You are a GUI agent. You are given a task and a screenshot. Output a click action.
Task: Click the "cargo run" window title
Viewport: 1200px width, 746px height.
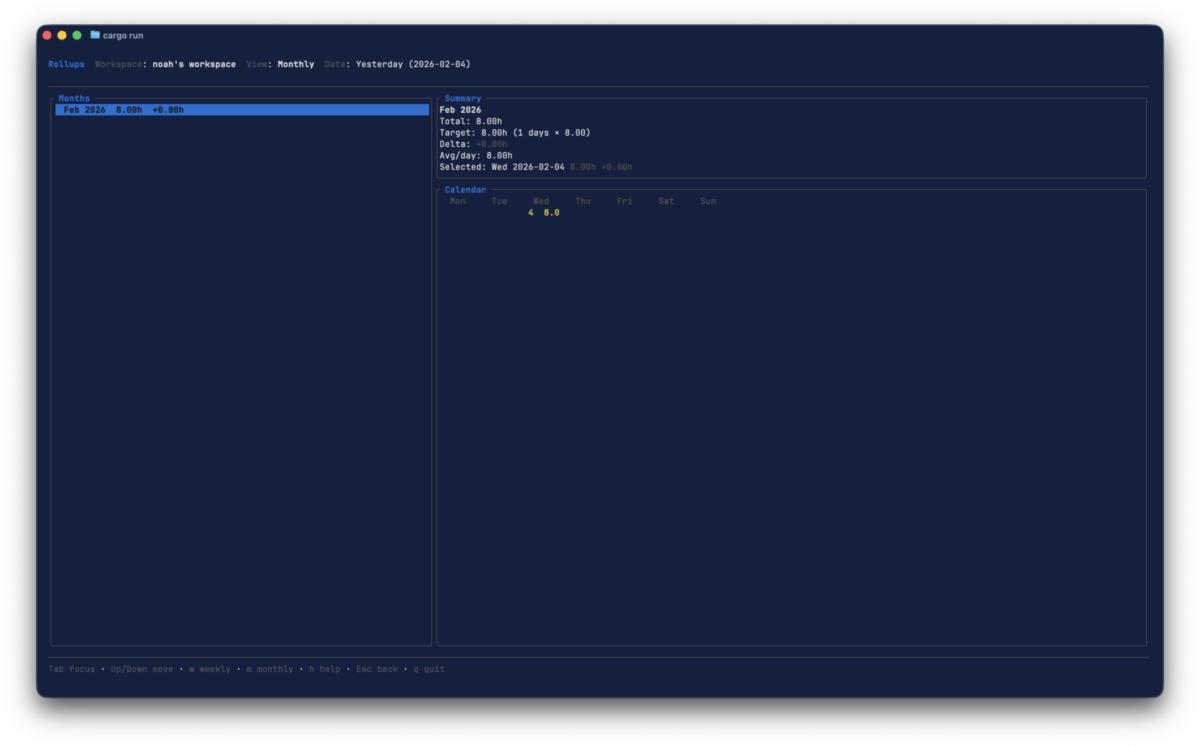click(123, 35)
